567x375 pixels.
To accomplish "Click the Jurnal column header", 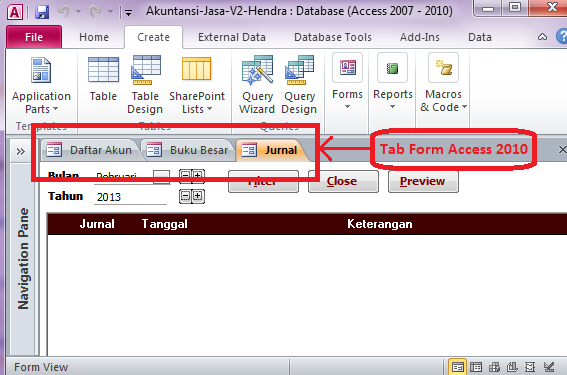I will (x=97, y=224).
